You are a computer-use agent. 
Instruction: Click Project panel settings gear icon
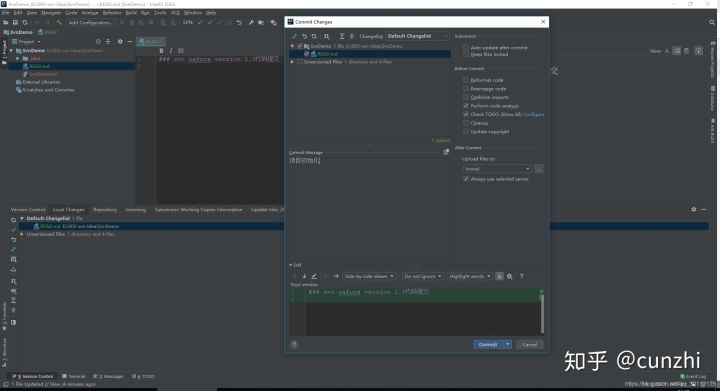(x=120, y=41)
